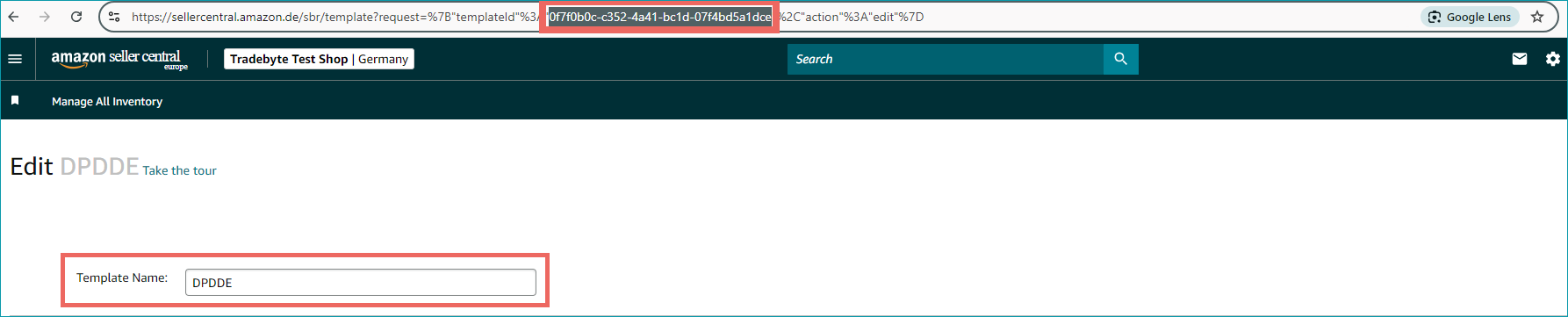Click the bookmark flag icon in the favorites bar
Image resolution: width=1568 pixels, height=317 pixels.
(x=15, y=101)
